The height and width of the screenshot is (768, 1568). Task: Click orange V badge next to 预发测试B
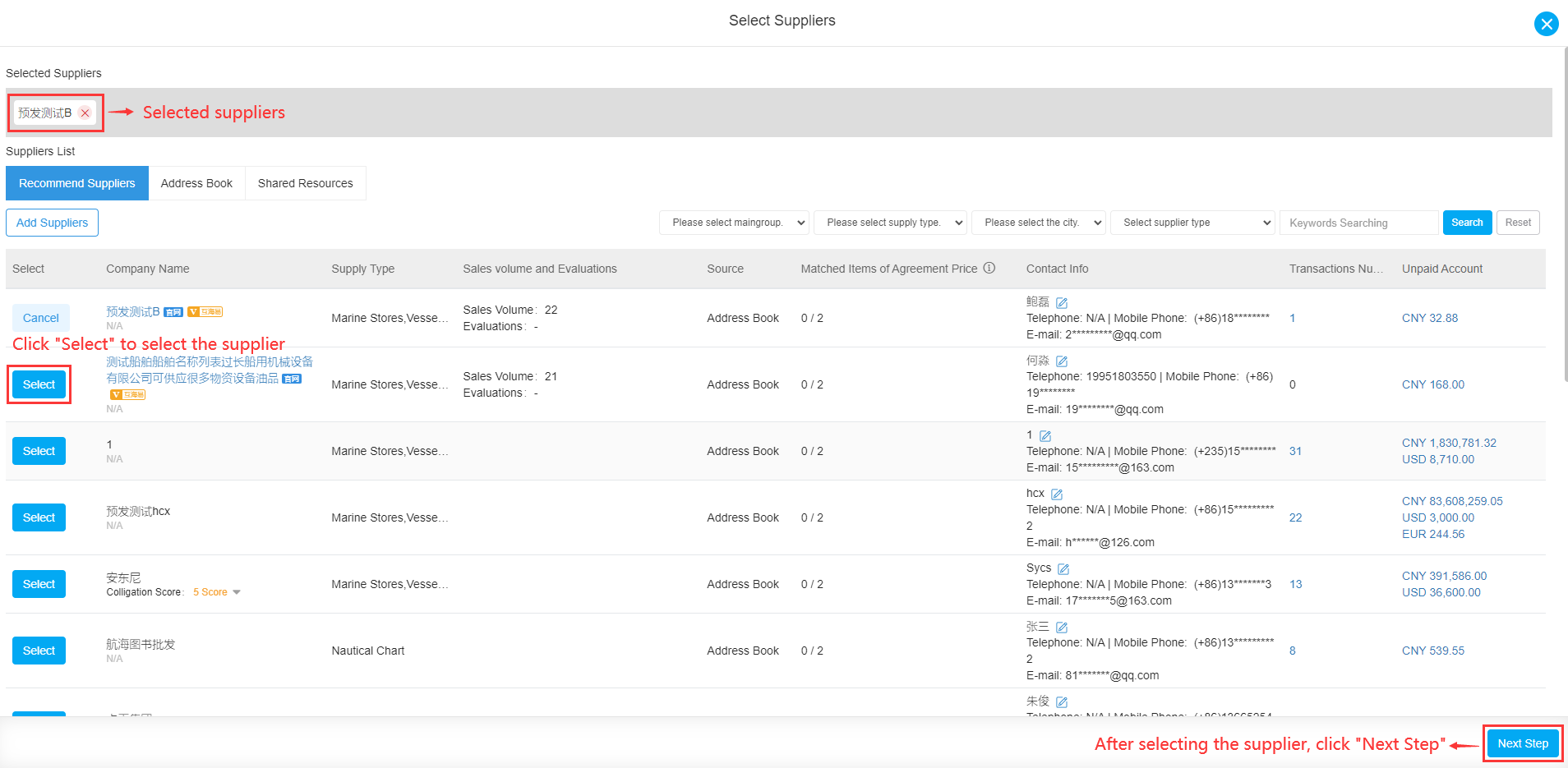[x=205, y=312]
